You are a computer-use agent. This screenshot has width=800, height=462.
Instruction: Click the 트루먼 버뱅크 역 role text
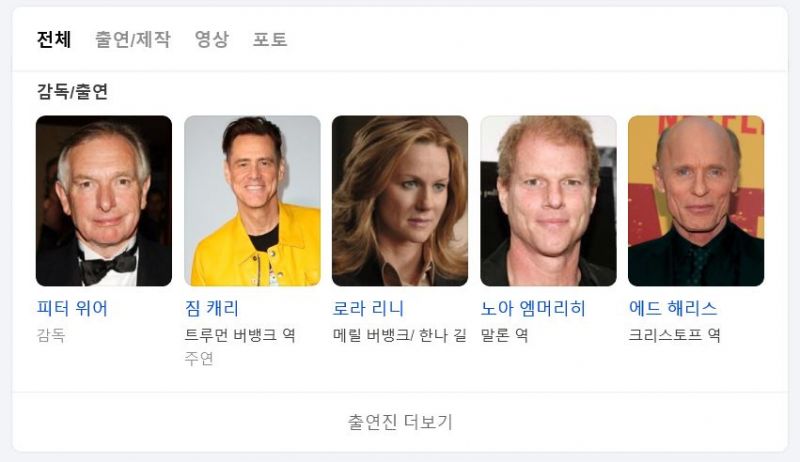240,335
